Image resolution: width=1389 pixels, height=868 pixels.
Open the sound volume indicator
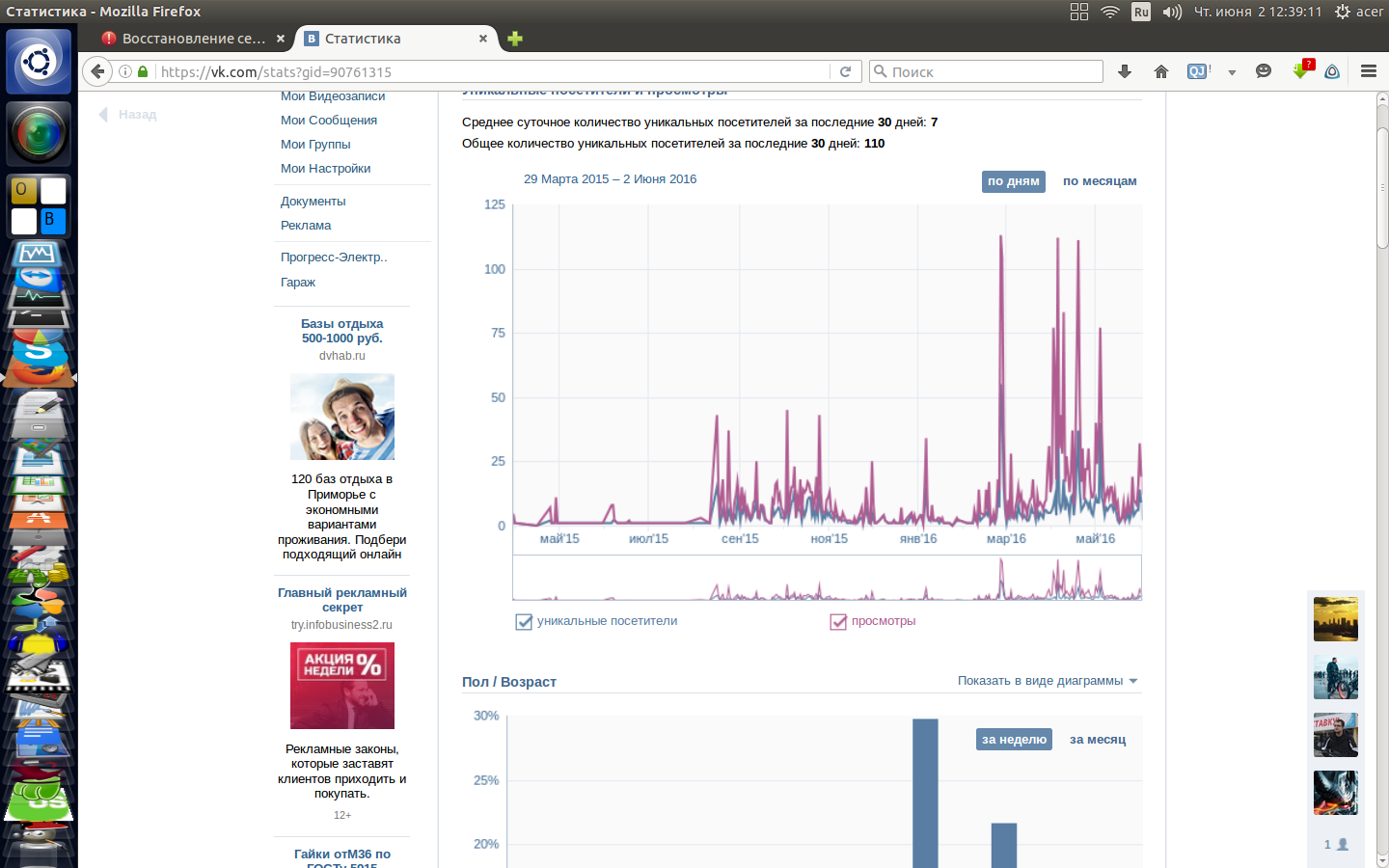click(1172, 12)
